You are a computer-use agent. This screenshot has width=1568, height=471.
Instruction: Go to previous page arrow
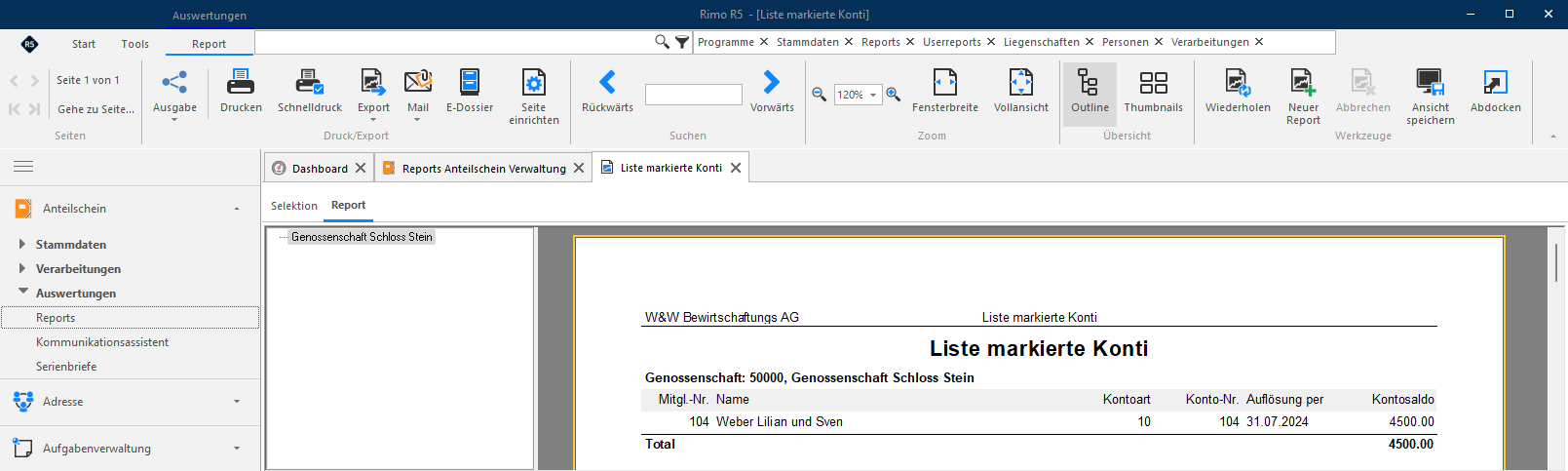click(x=14, y=81)
